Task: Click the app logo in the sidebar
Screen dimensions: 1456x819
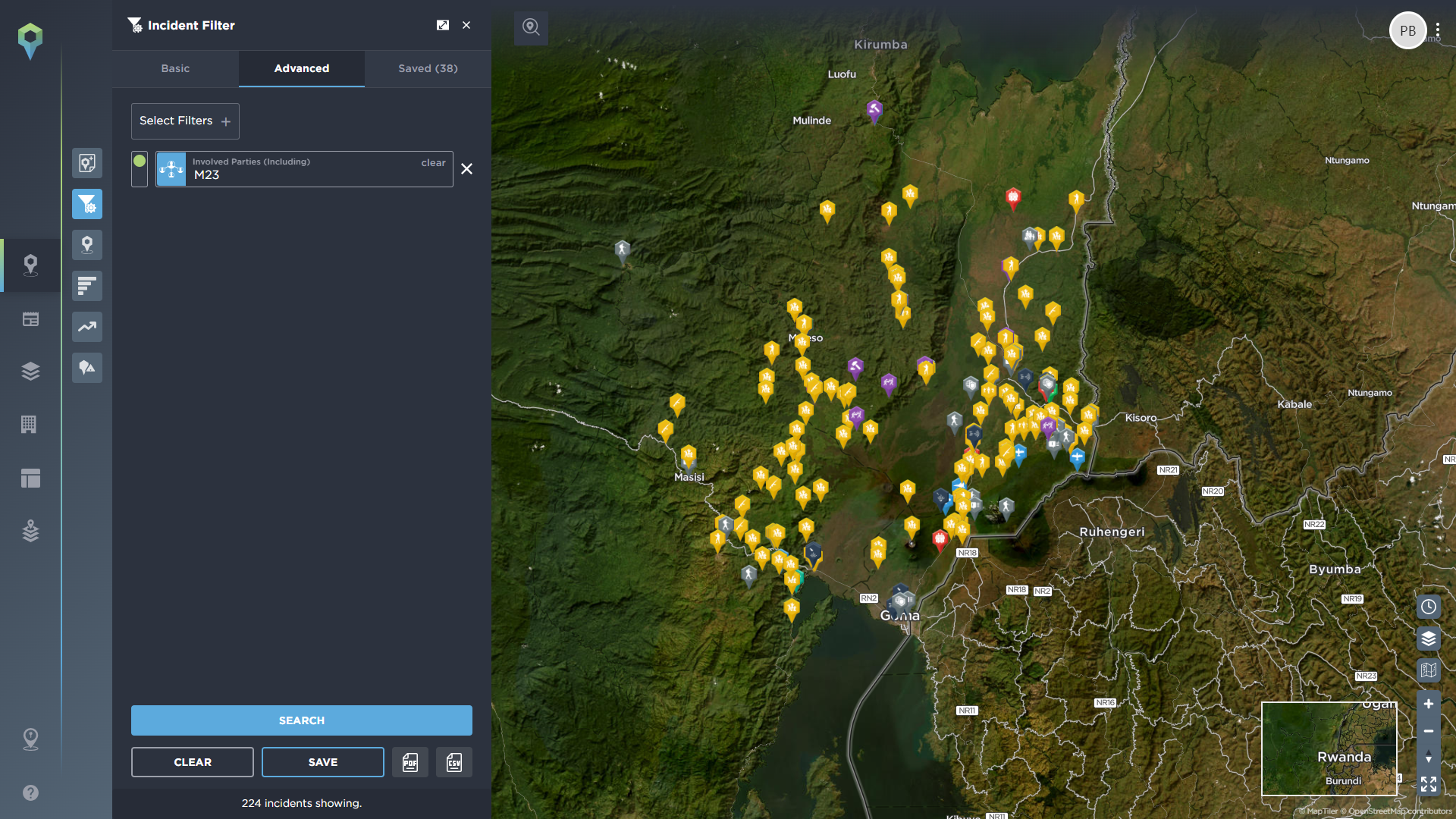Action: tap(30, 40)
